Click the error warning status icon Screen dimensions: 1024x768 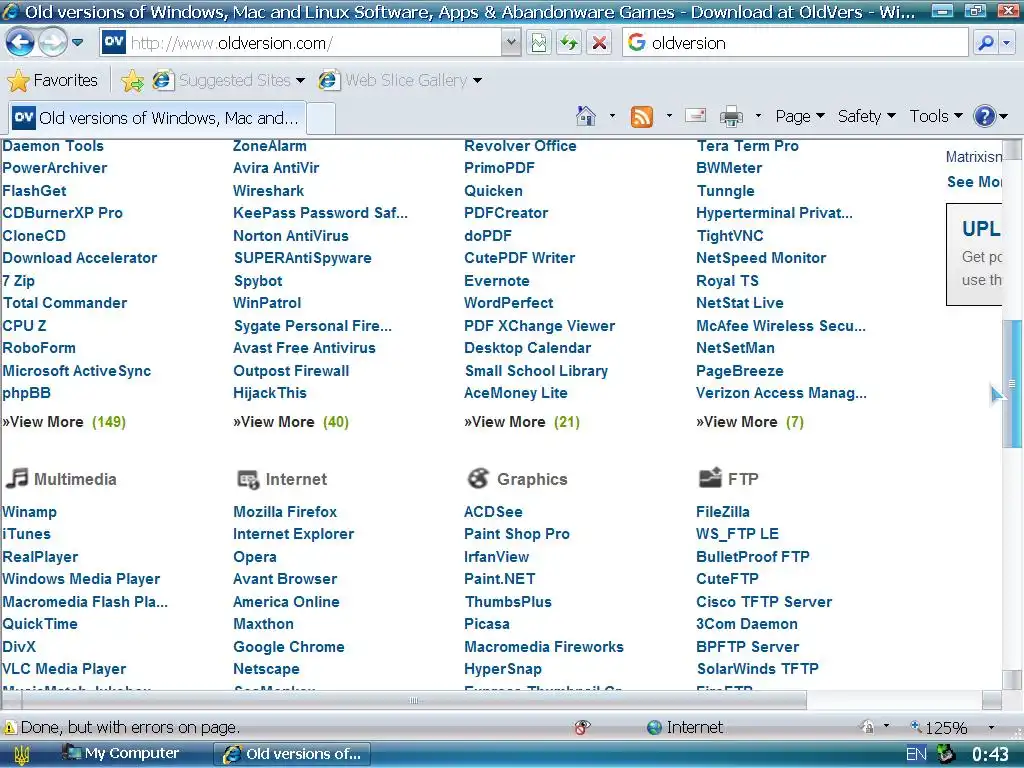[10, 728]
